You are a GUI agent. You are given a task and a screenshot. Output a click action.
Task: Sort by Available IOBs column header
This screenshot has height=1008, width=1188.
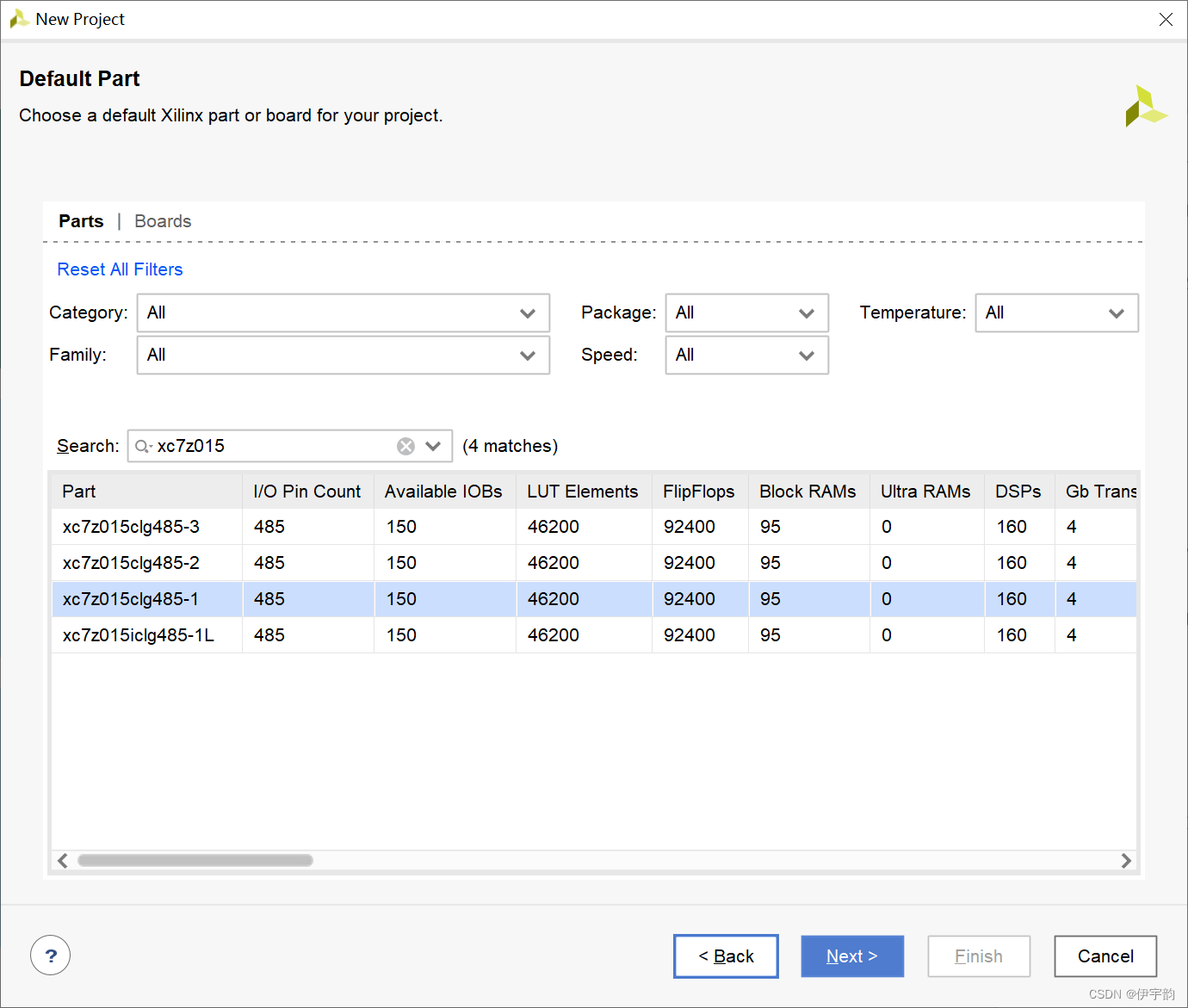click(x=445, y=492)
